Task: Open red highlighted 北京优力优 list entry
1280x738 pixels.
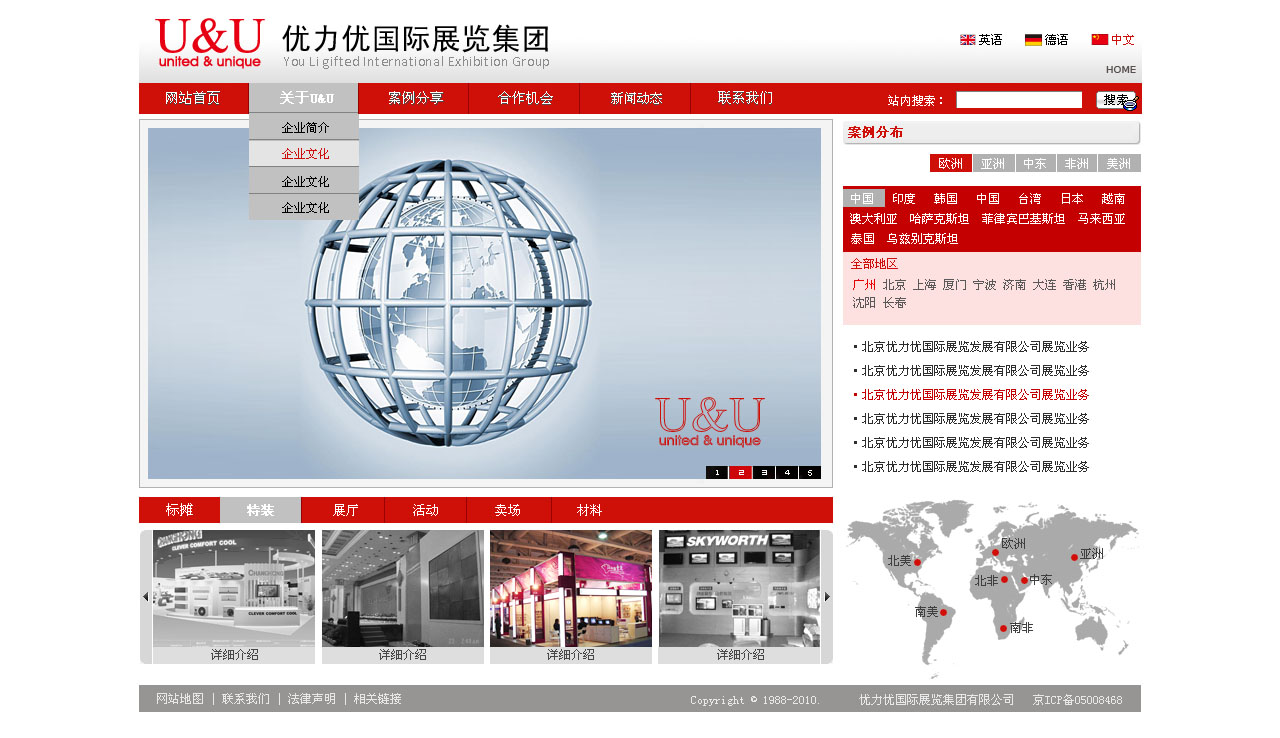Action: click(975, 395)
